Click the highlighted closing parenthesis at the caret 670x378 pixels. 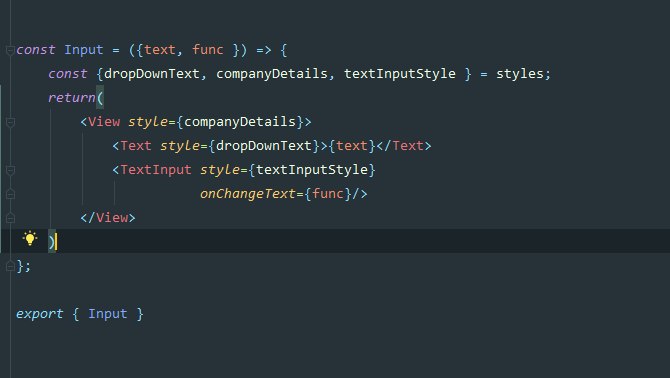click(52, 242)
